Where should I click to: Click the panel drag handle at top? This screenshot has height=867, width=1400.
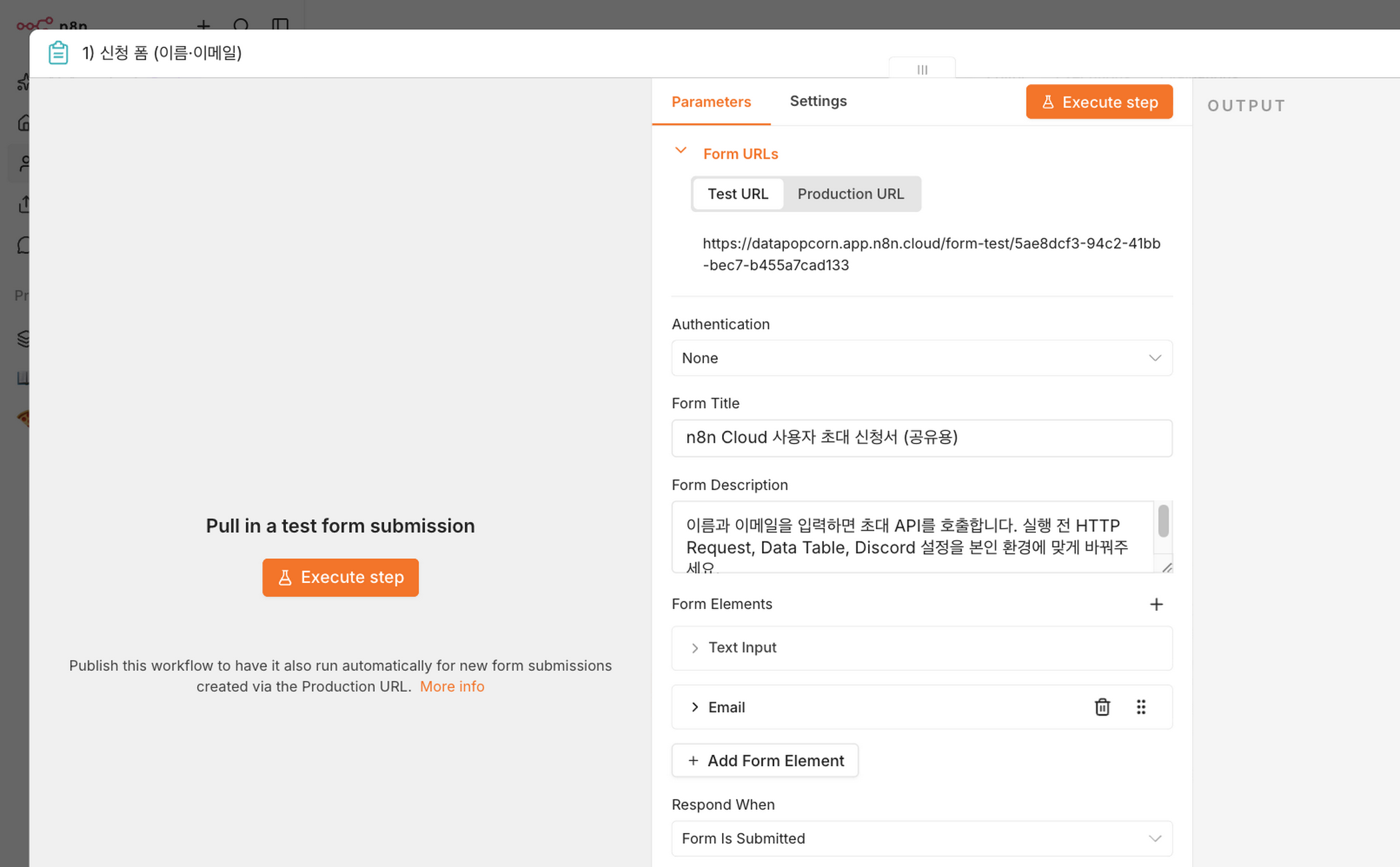tap(922, 69)
